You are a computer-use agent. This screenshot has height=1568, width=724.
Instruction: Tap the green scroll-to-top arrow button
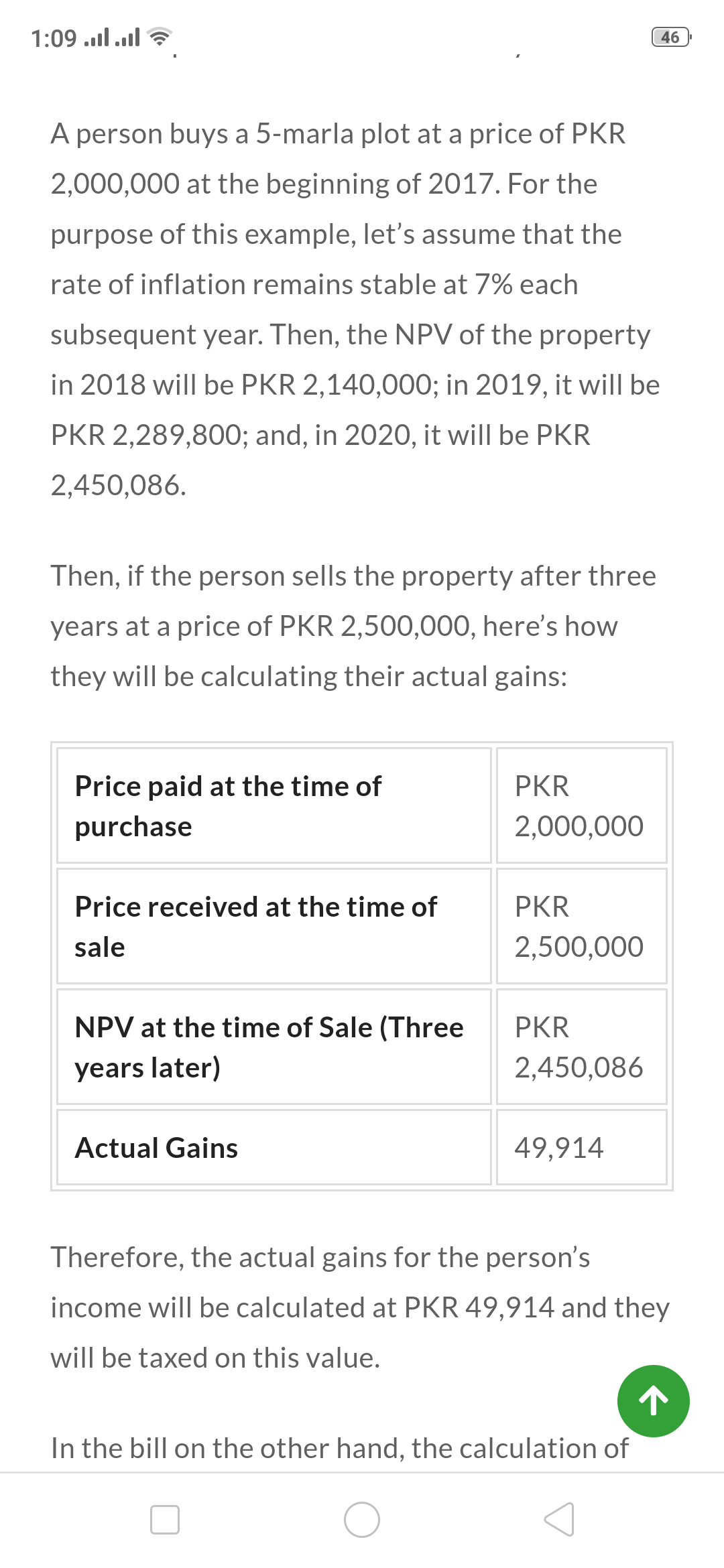pos(653,1400)
